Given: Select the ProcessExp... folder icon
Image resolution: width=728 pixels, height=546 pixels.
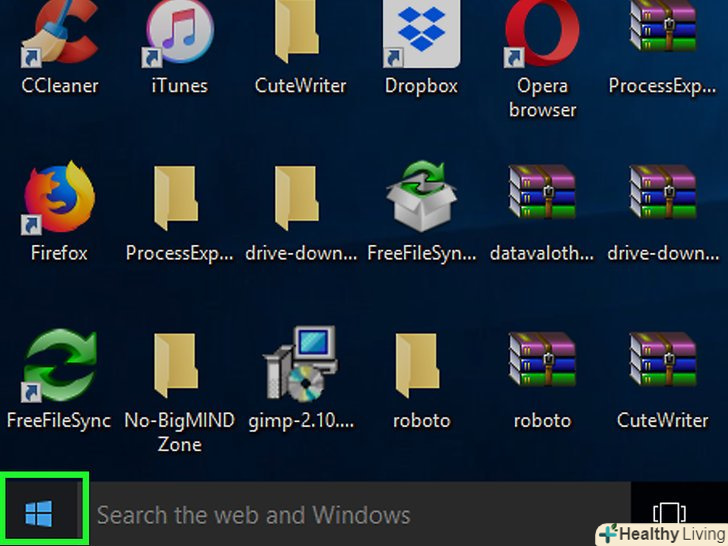Looking at the screenshot, I should (176, 198).
